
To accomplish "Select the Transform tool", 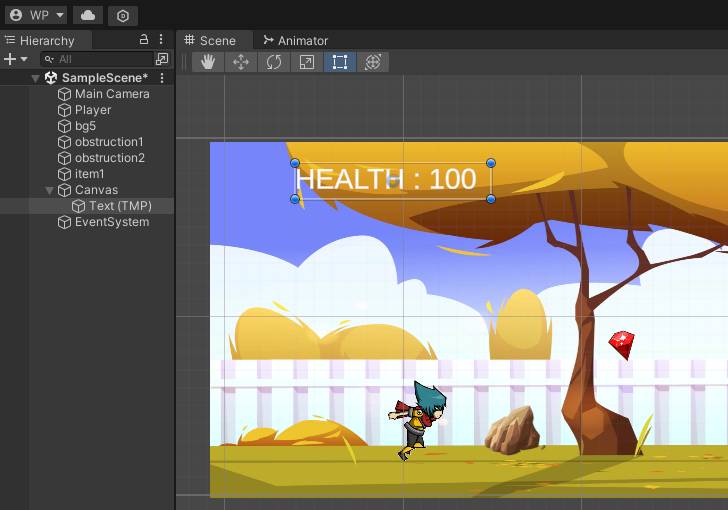I will click(373, 62).
